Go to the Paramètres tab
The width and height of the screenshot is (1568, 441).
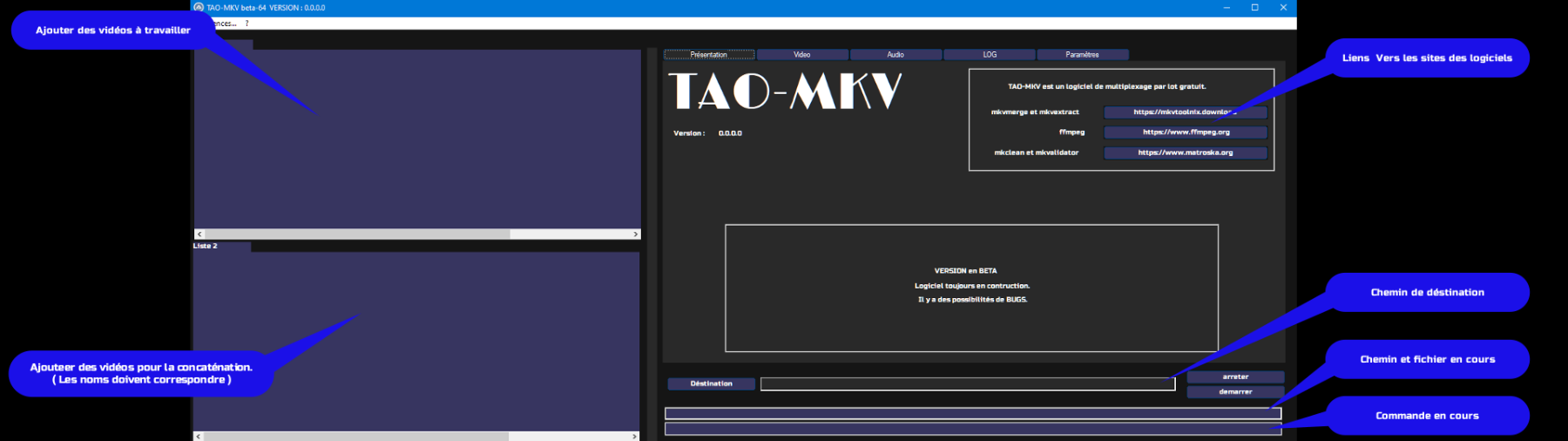[1082, 55]
